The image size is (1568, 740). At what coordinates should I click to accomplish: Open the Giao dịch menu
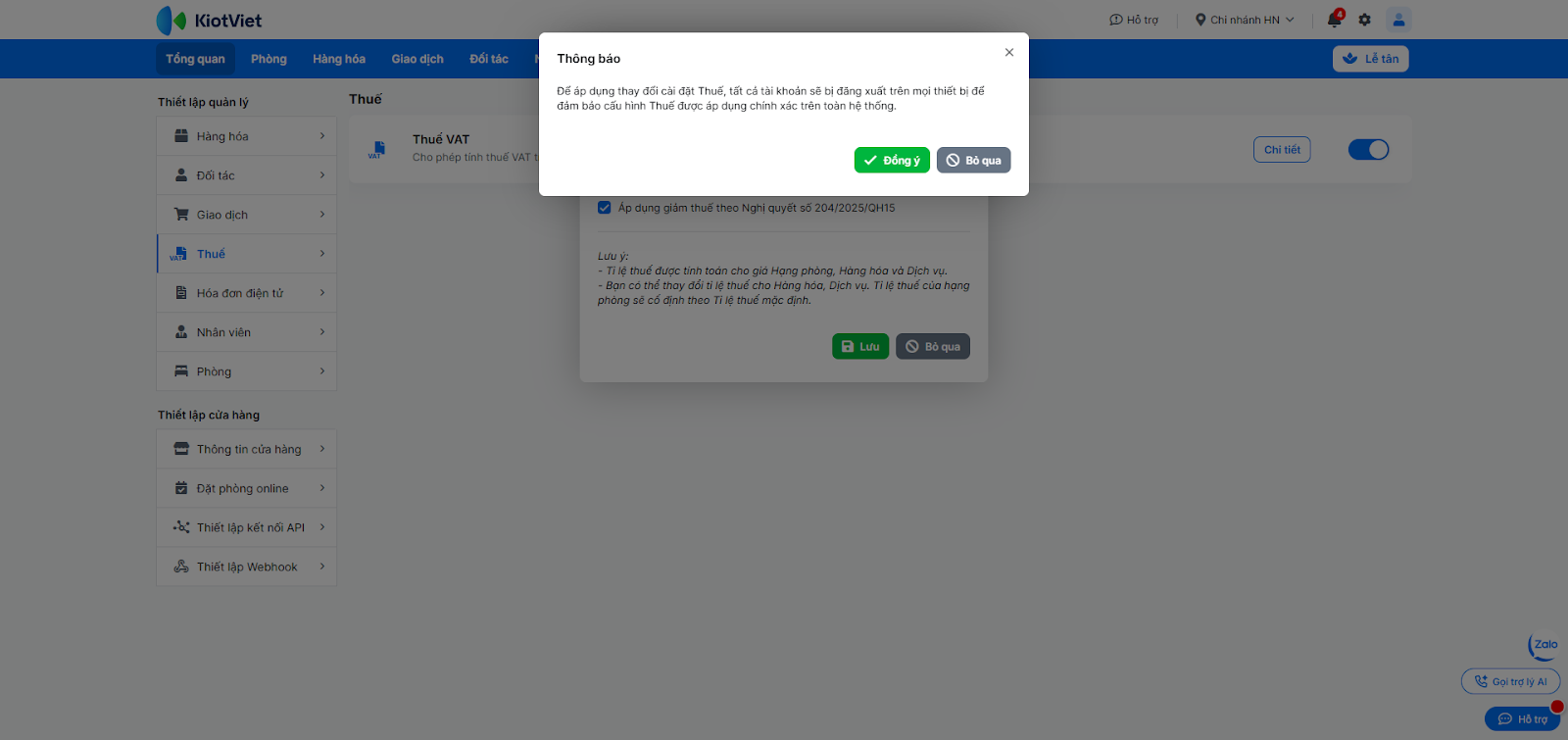417,59
